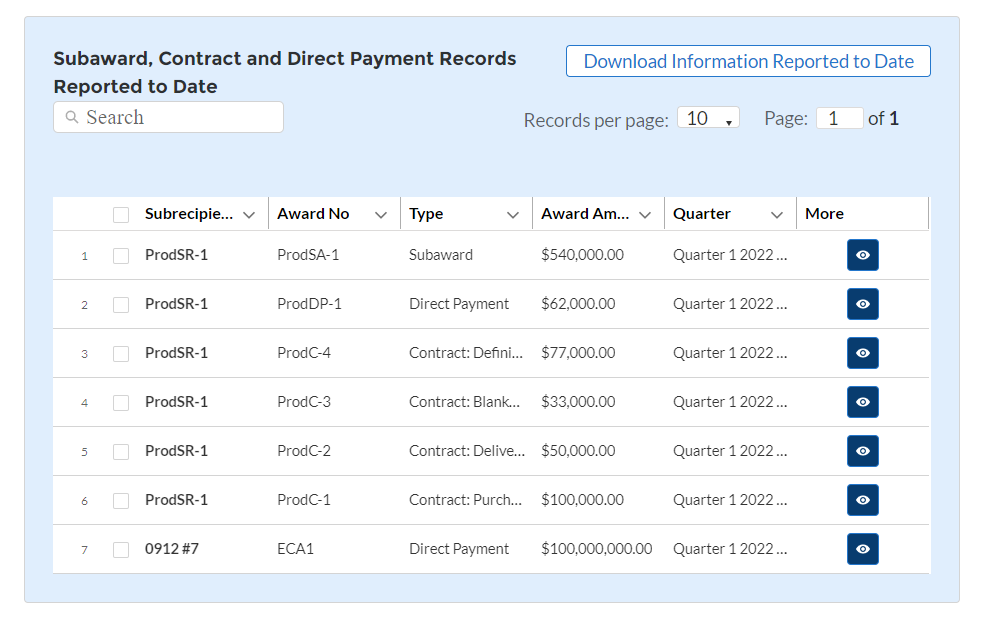Download Information Reported to Date
This screenshot has height=622, width=990.
748,61
